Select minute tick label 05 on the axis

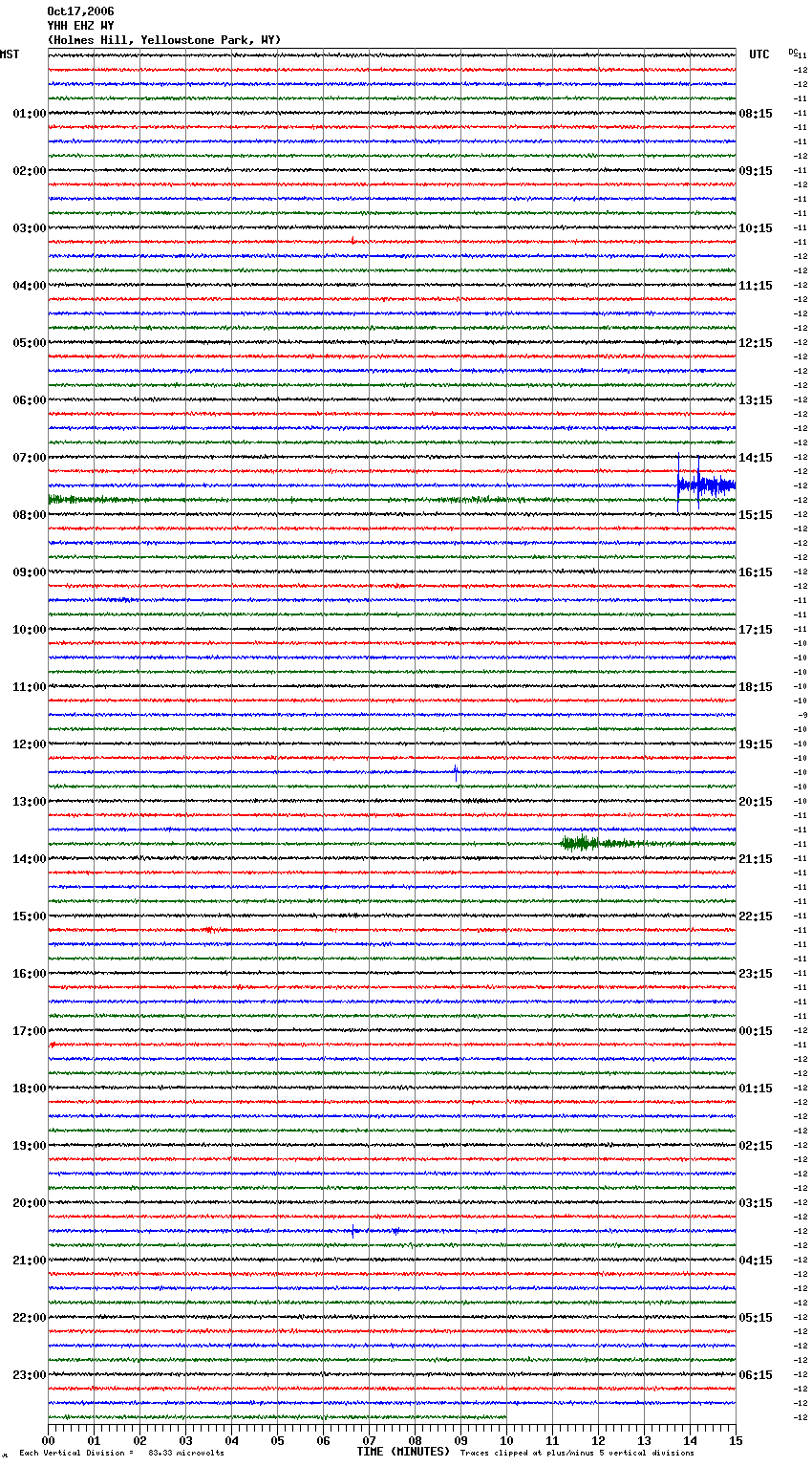[x=277, y=1440]
